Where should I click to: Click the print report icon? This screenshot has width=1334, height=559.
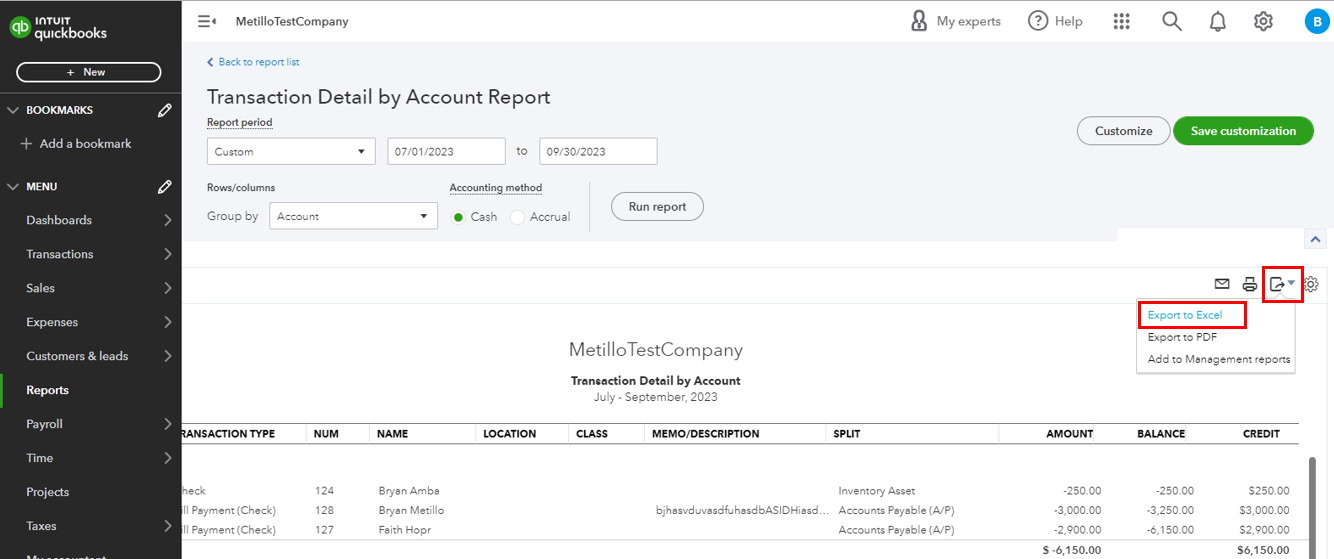1249,284
